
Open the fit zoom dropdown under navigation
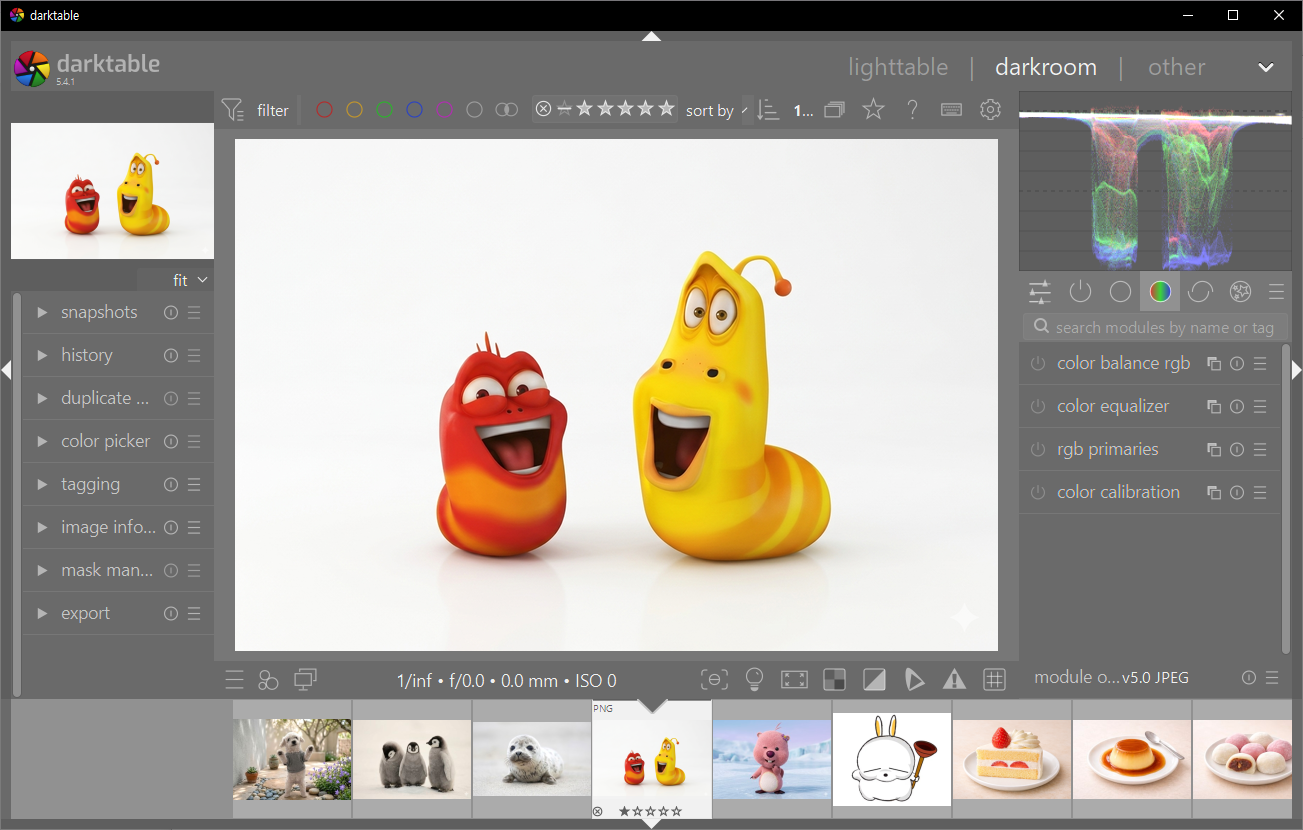tap(190, 280)
